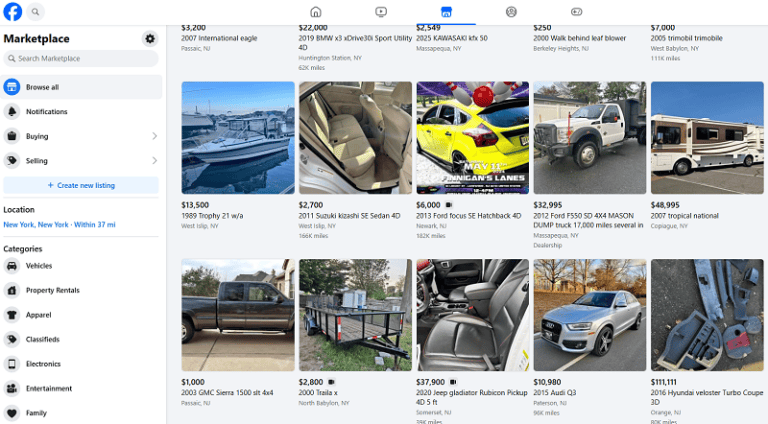Click Create new listing button

click(x=81, y=186)
